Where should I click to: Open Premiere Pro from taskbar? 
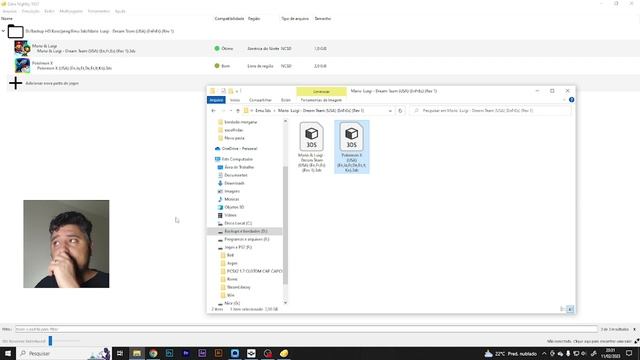(x=186, y=353)
